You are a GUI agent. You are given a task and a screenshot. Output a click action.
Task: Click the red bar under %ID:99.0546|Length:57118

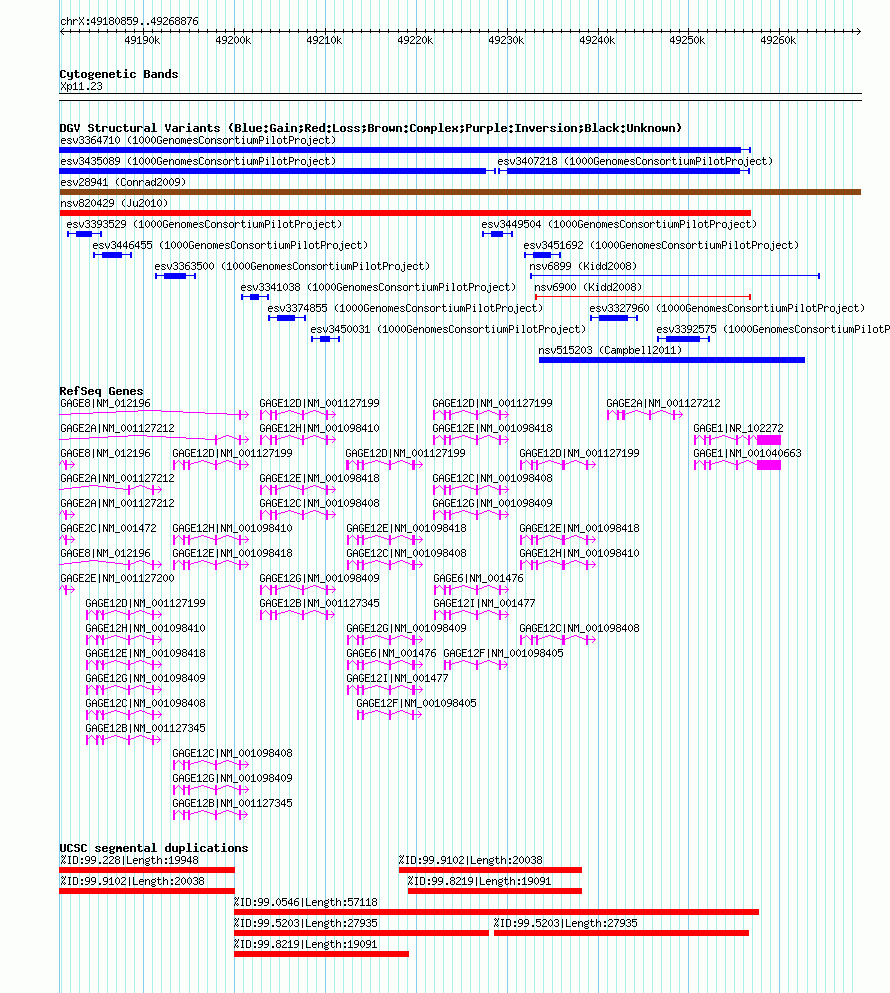pyautogui.click(x=497, y=912)
